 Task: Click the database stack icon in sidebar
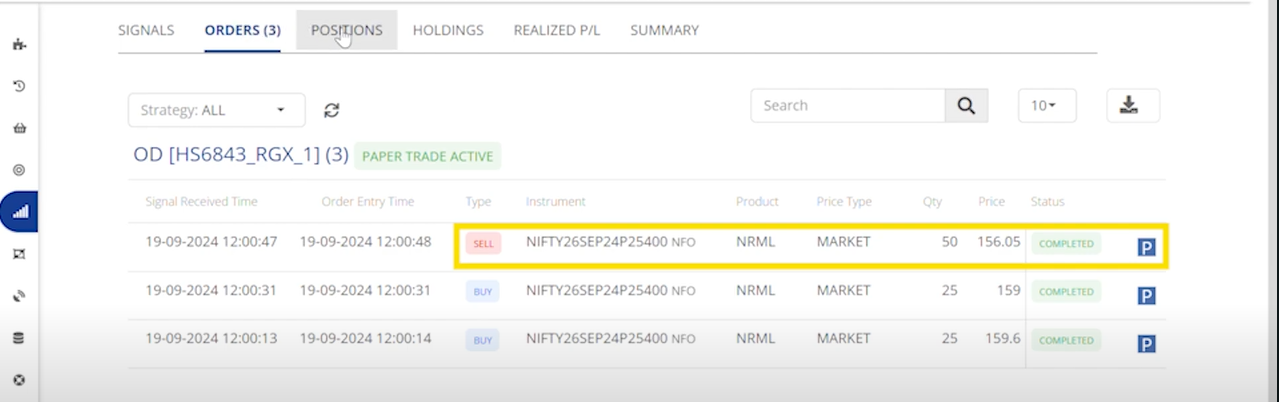[x=19, y=338]
